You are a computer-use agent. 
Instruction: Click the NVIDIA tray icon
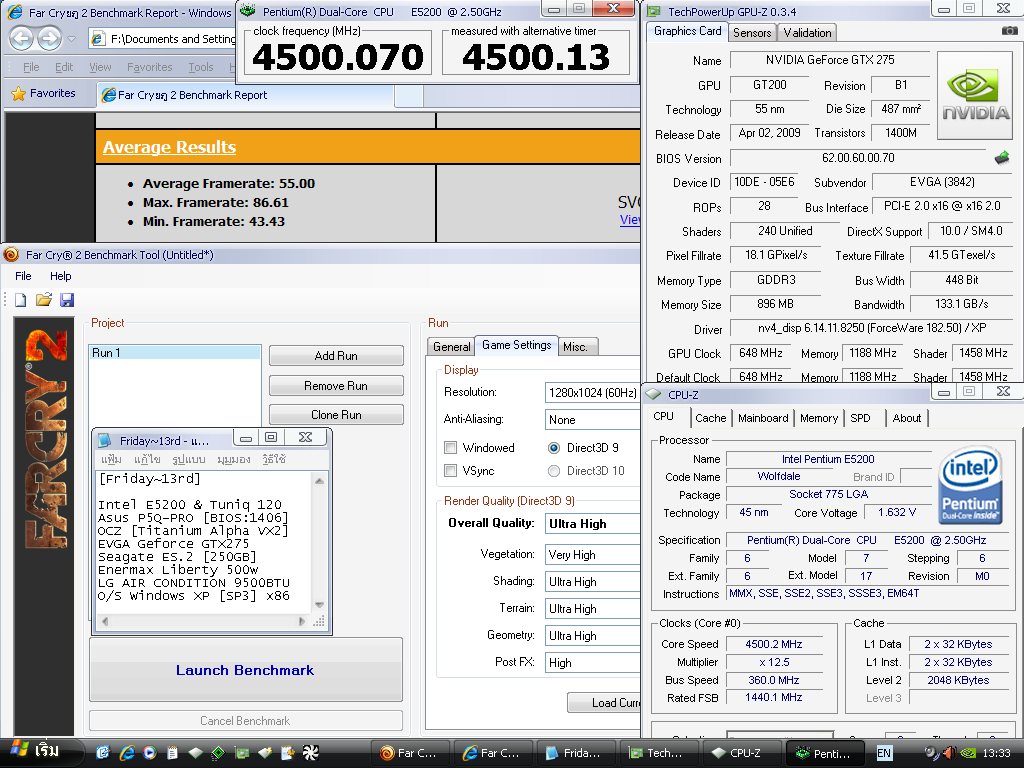(x=969, y=753)
